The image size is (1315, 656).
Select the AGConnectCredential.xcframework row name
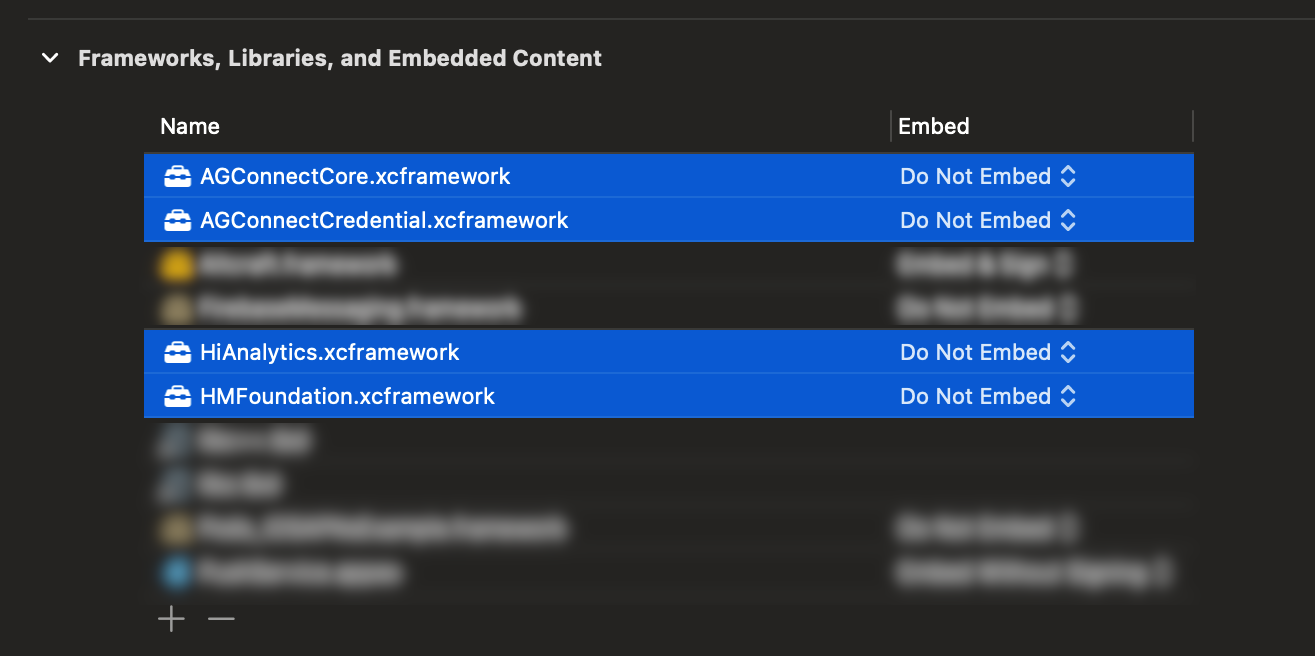pos(384,221)
